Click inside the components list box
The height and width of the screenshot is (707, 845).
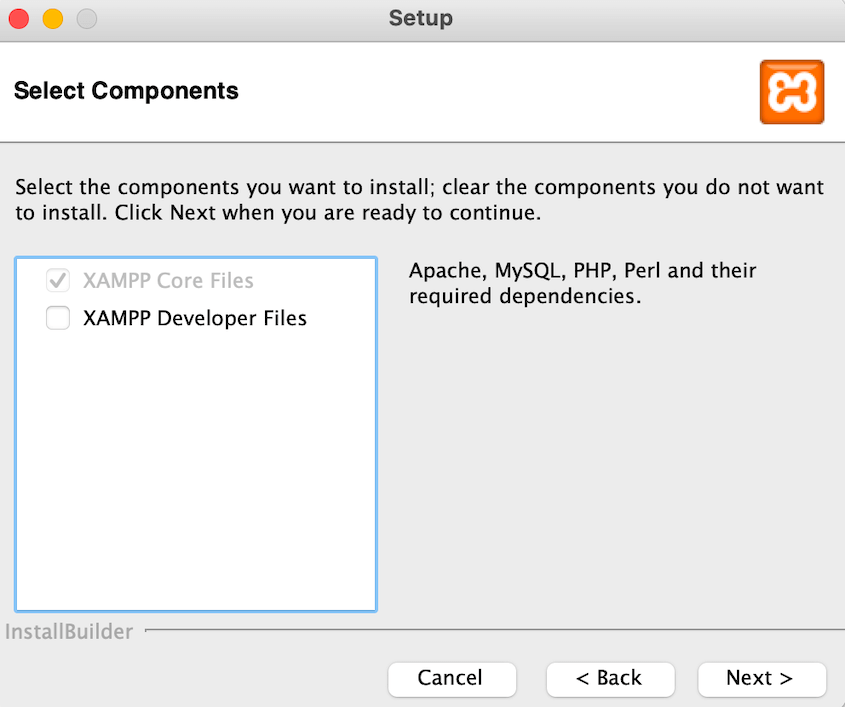click(x=196, y=450)
